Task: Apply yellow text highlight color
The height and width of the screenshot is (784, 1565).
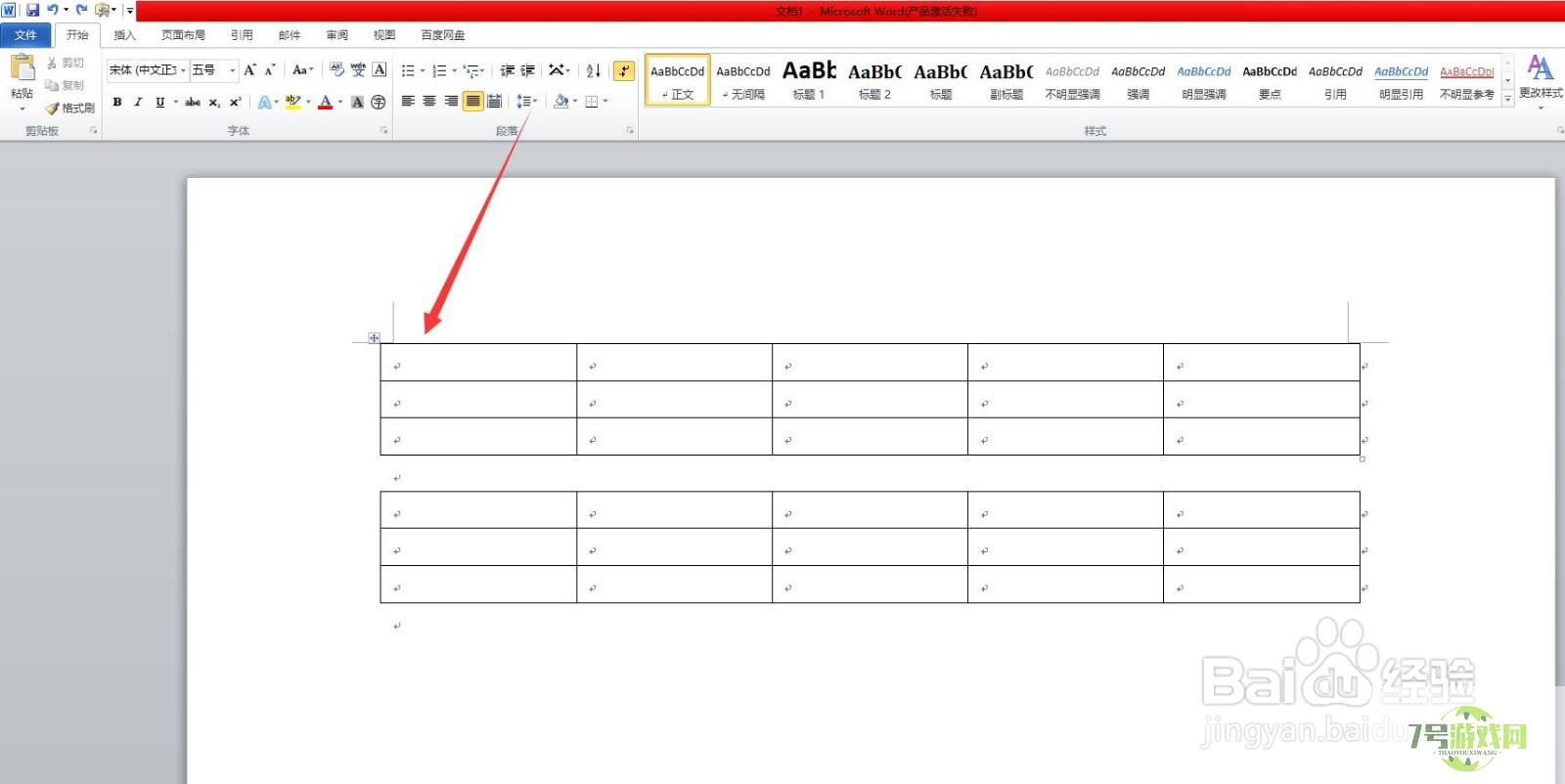Action: [x=292, y=102]
